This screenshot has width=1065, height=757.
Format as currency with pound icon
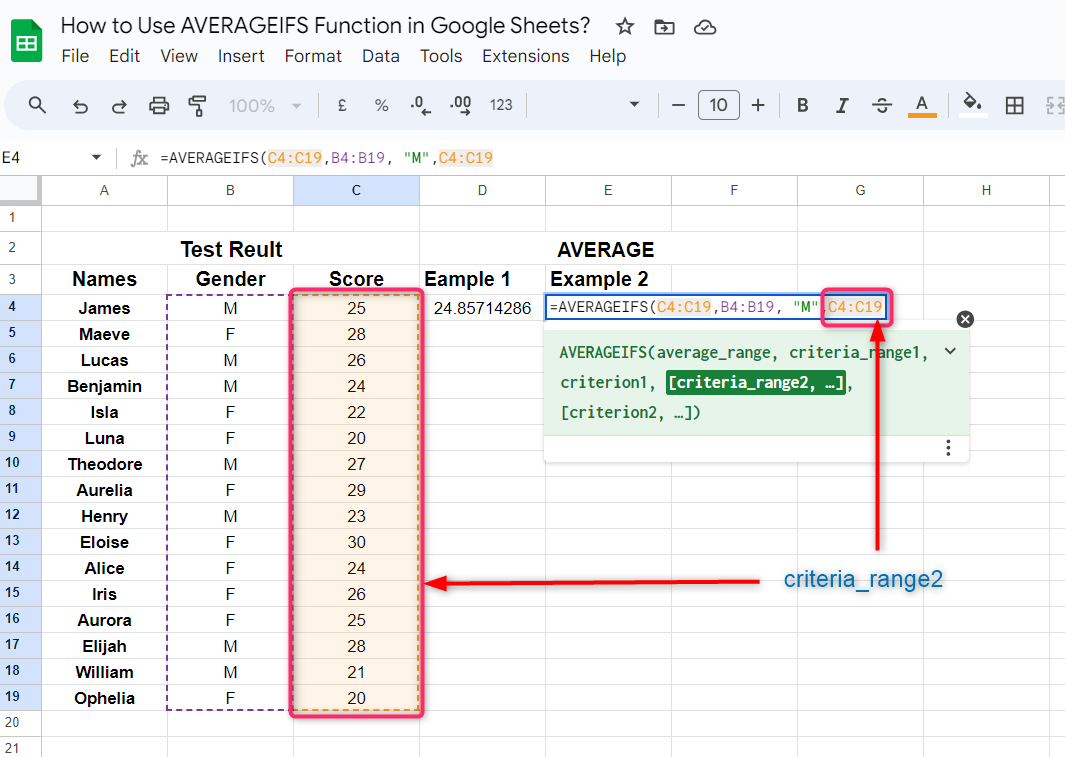[x=342, y=105]
